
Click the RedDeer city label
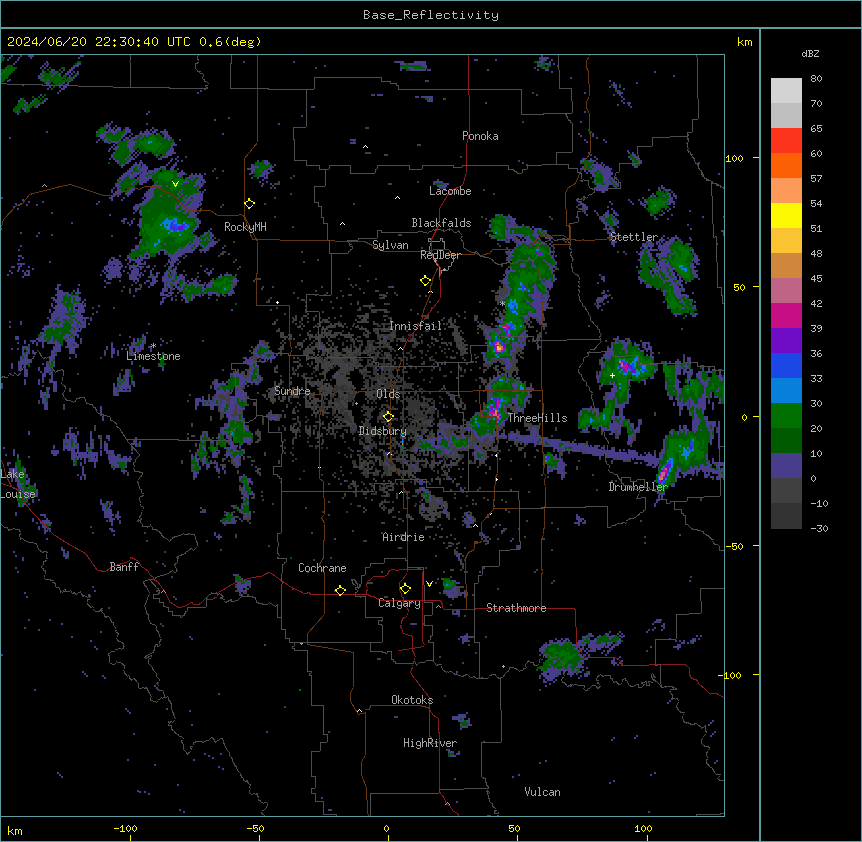tap(440, 255)
